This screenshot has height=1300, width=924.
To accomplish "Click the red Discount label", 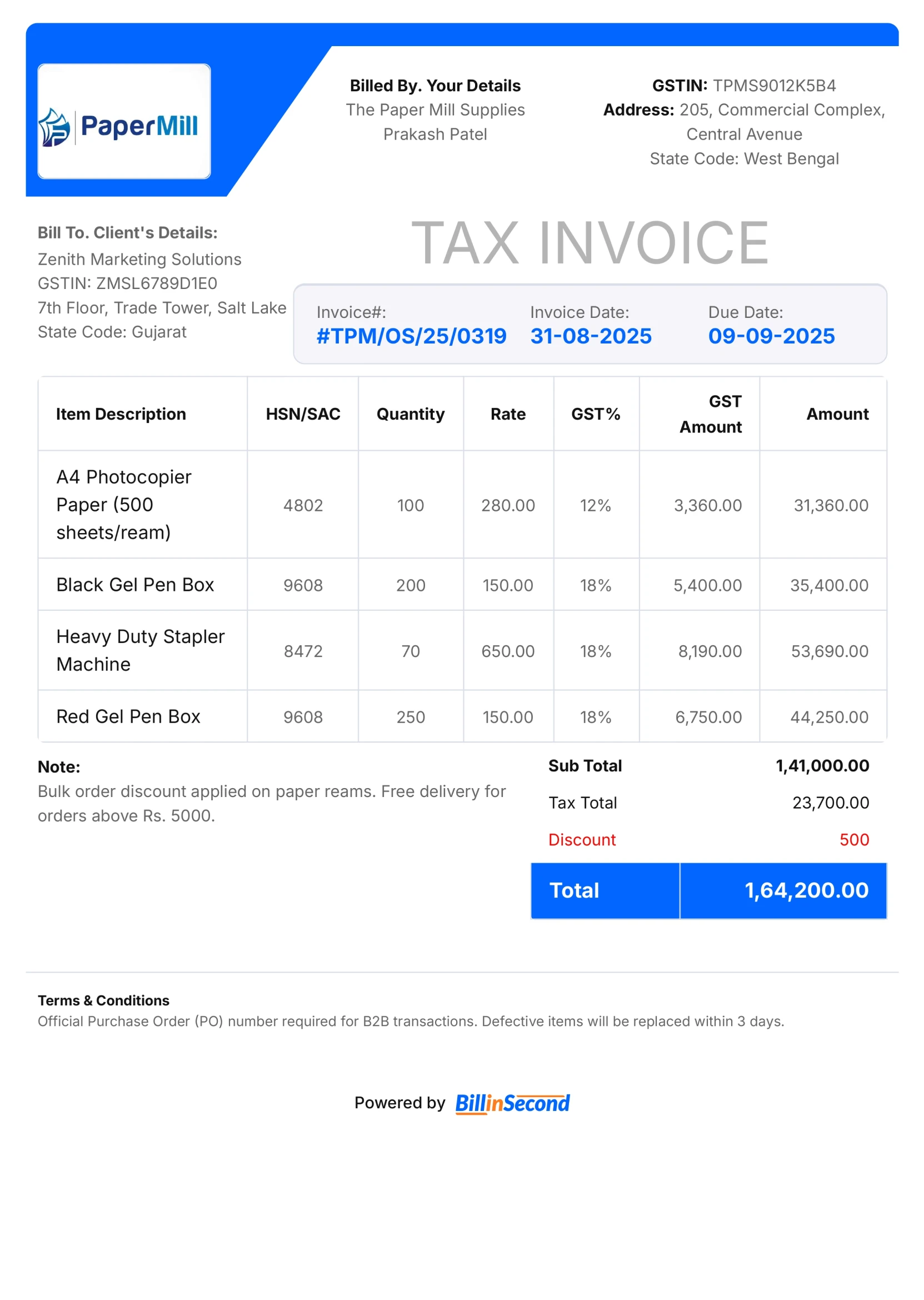I will [582, 840].
